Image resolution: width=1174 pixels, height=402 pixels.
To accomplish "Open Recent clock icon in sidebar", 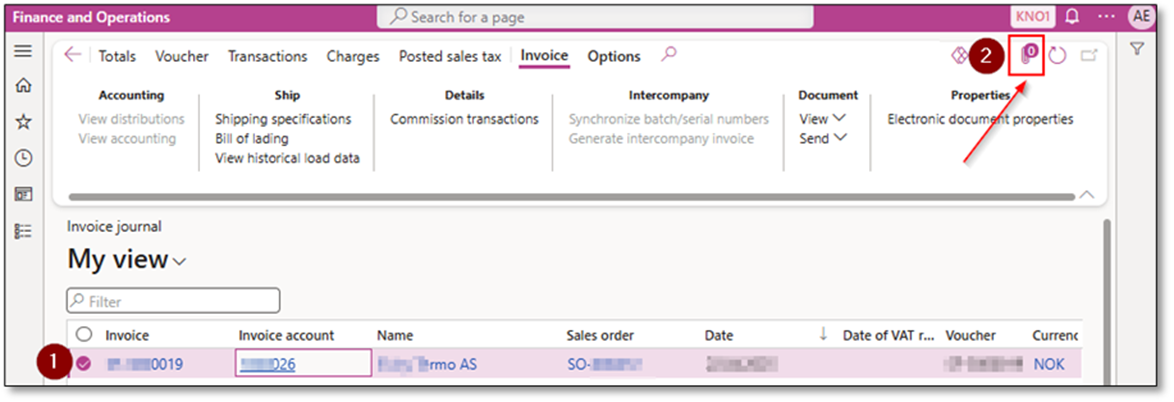I will point(23,158).
